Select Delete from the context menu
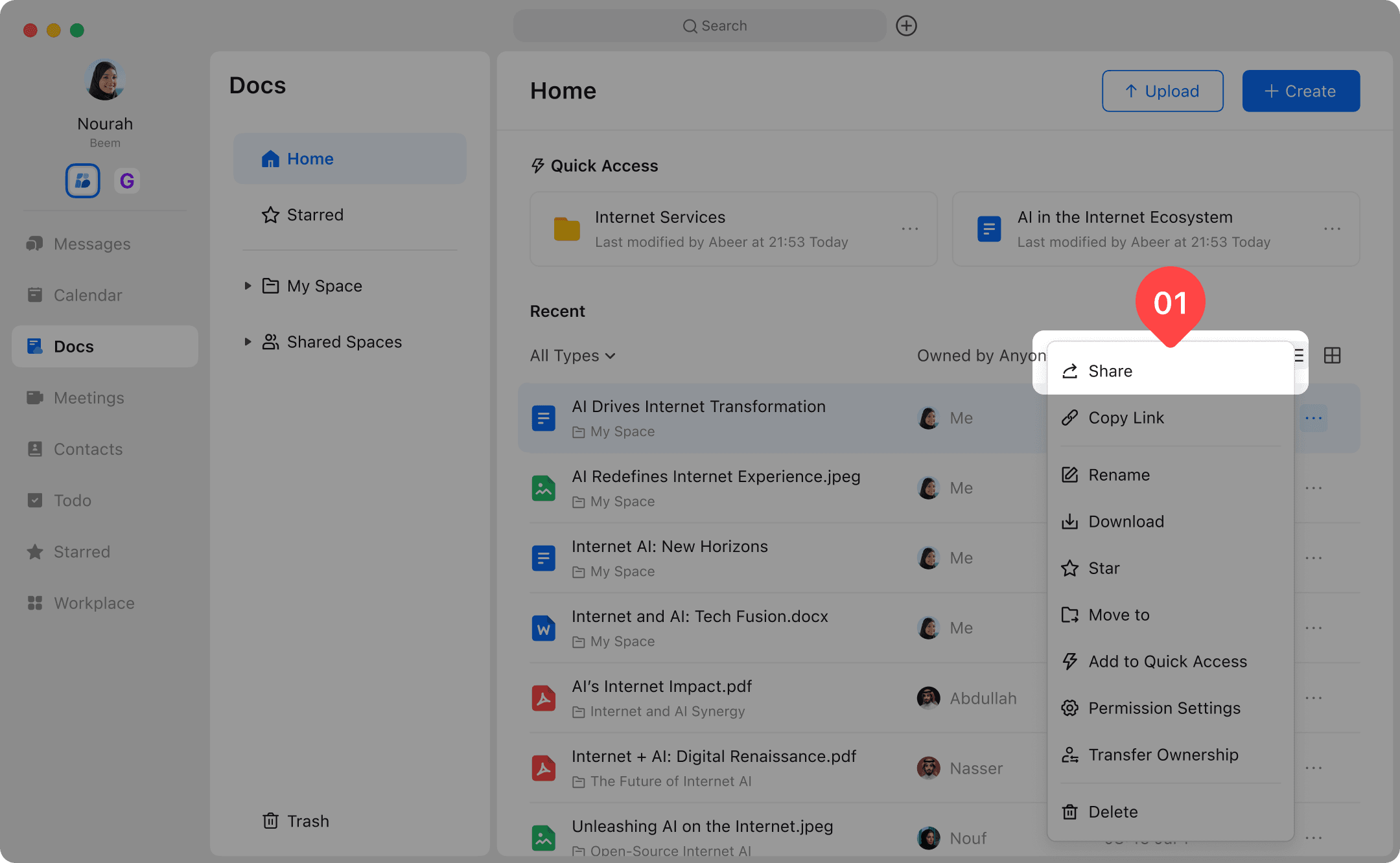Screen dimensions: 1400x863 [x=1113, y=812]
